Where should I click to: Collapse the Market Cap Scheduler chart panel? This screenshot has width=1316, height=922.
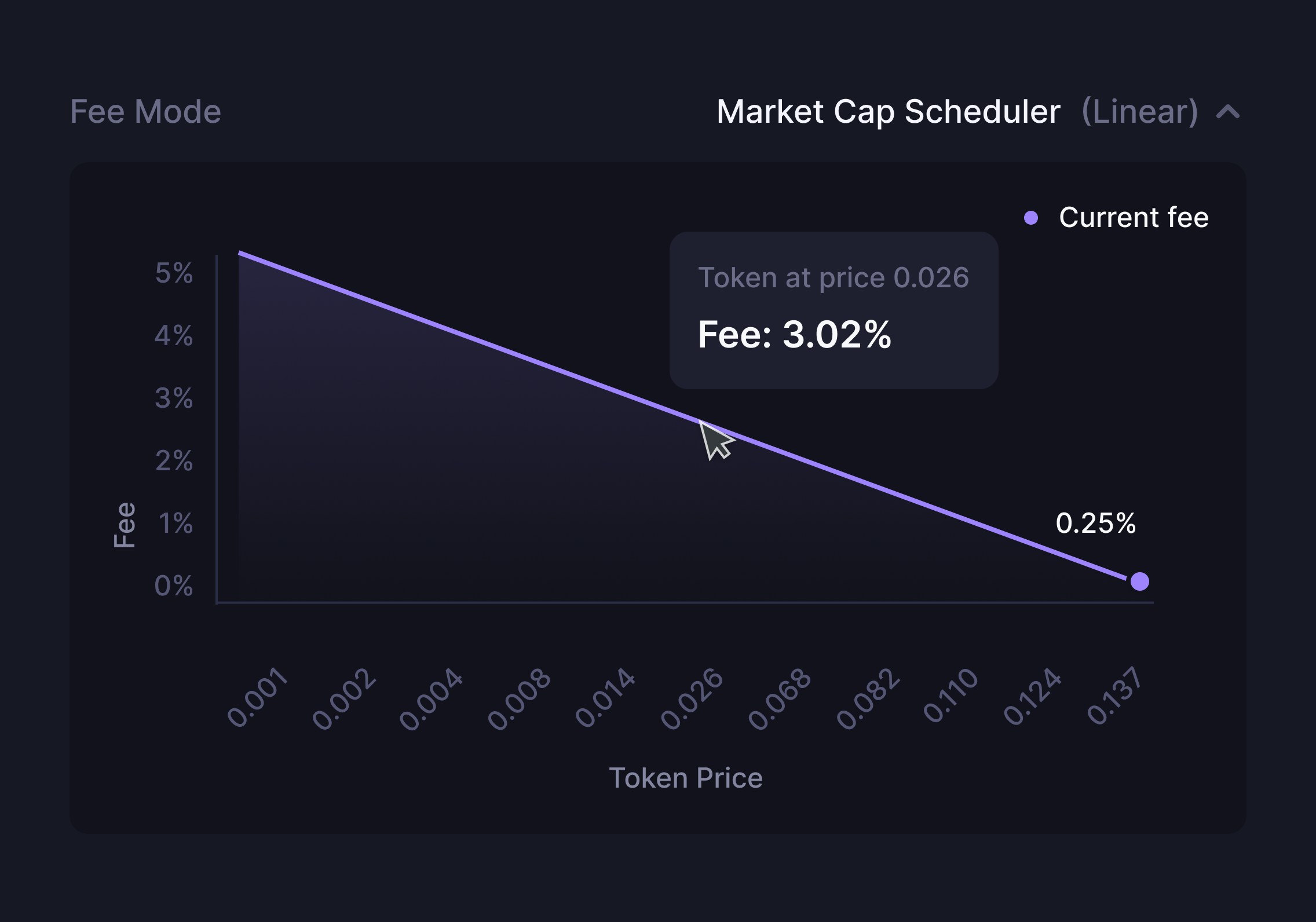pos(1227,112)
